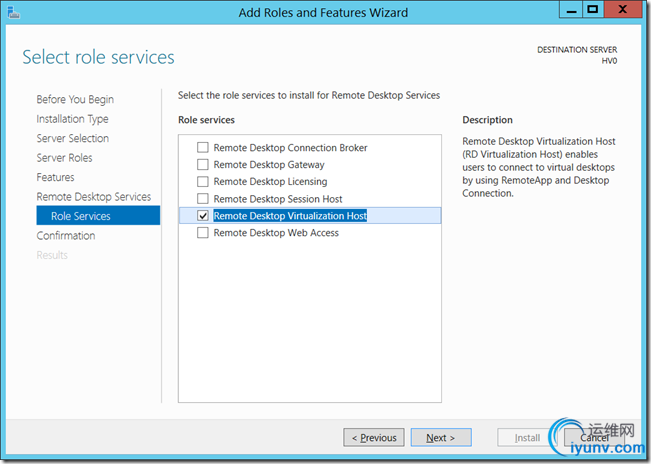Check the Remote Desktop Web Access box

[203, 233]
